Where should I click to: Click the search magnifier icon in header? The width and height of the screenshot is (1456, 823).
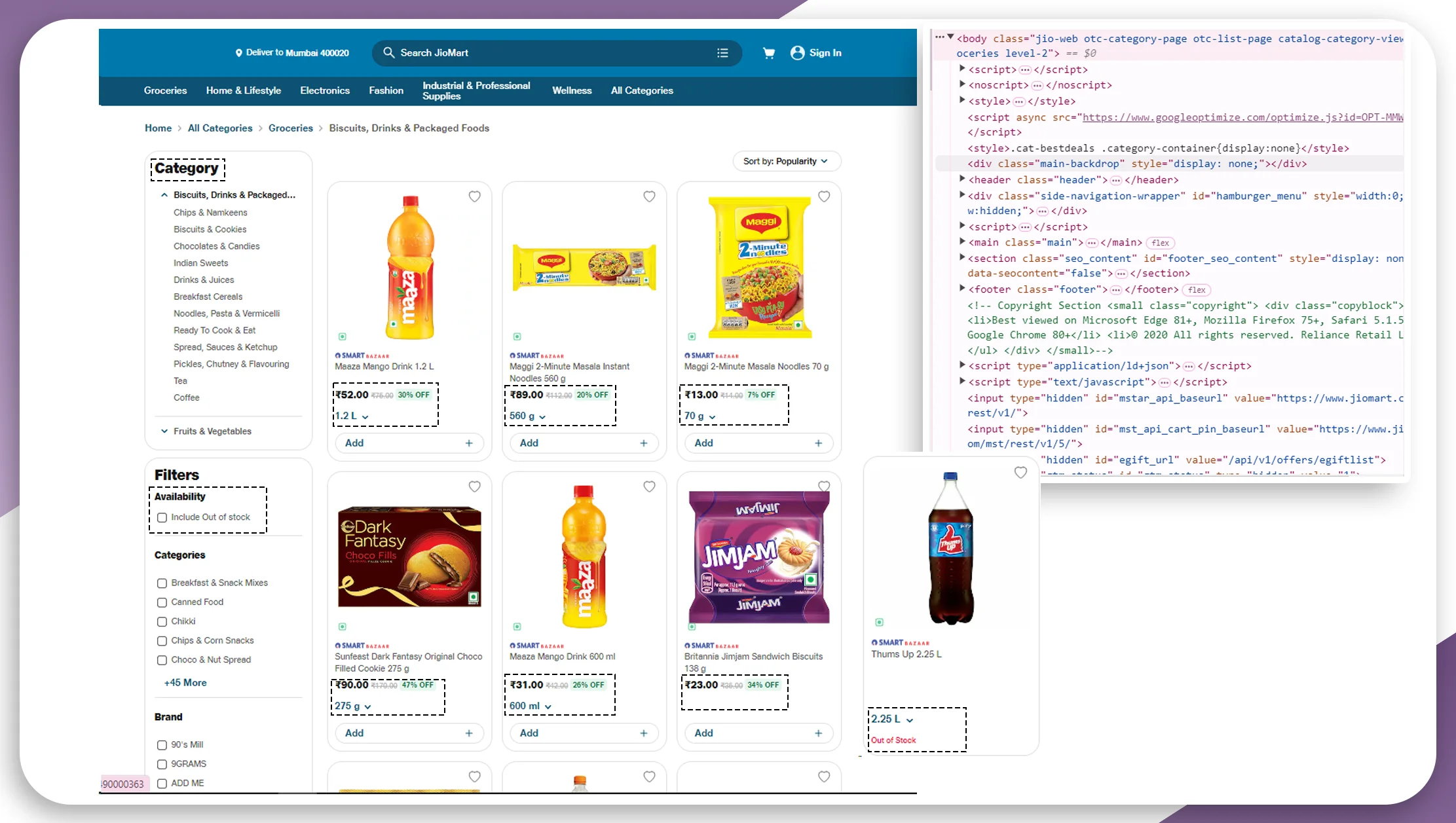click(389, 52)
